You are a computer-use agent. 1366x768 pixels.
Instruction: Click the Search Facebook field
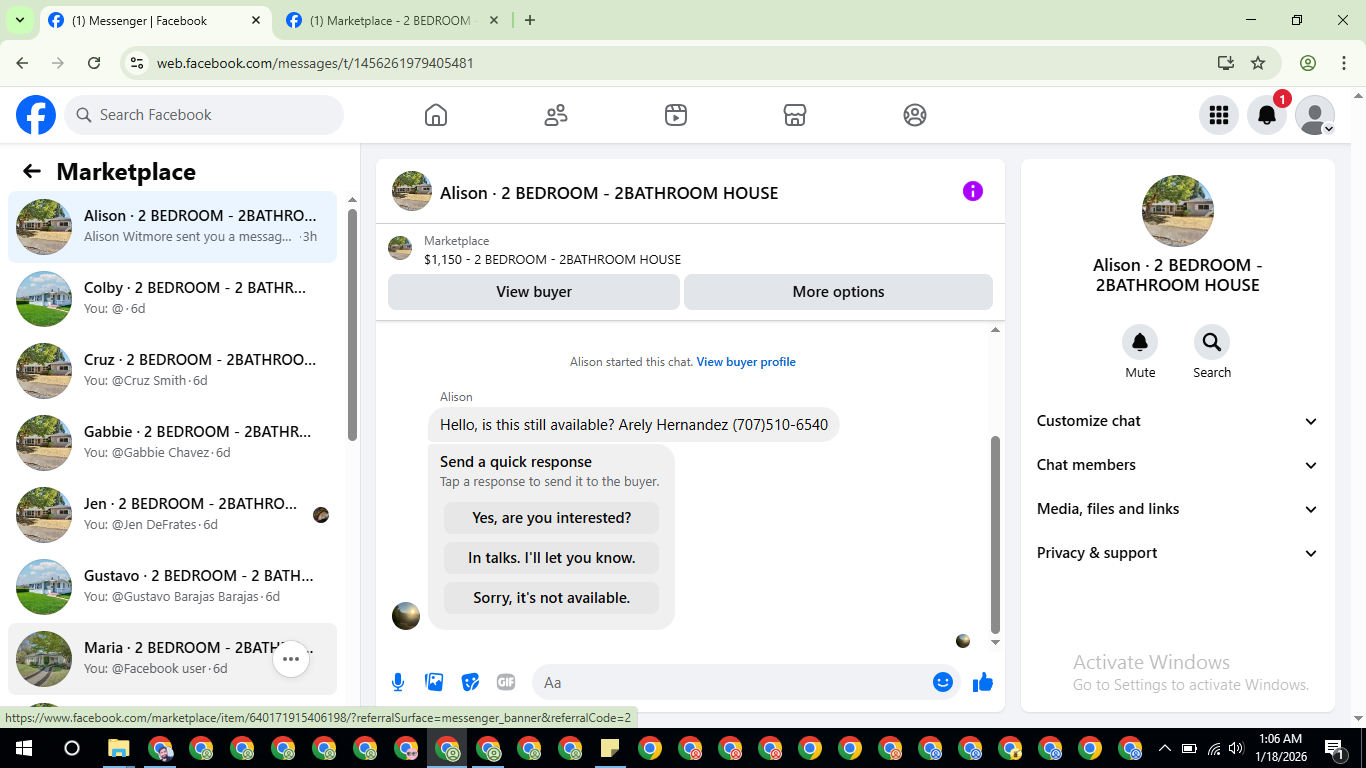coord(204,115)
